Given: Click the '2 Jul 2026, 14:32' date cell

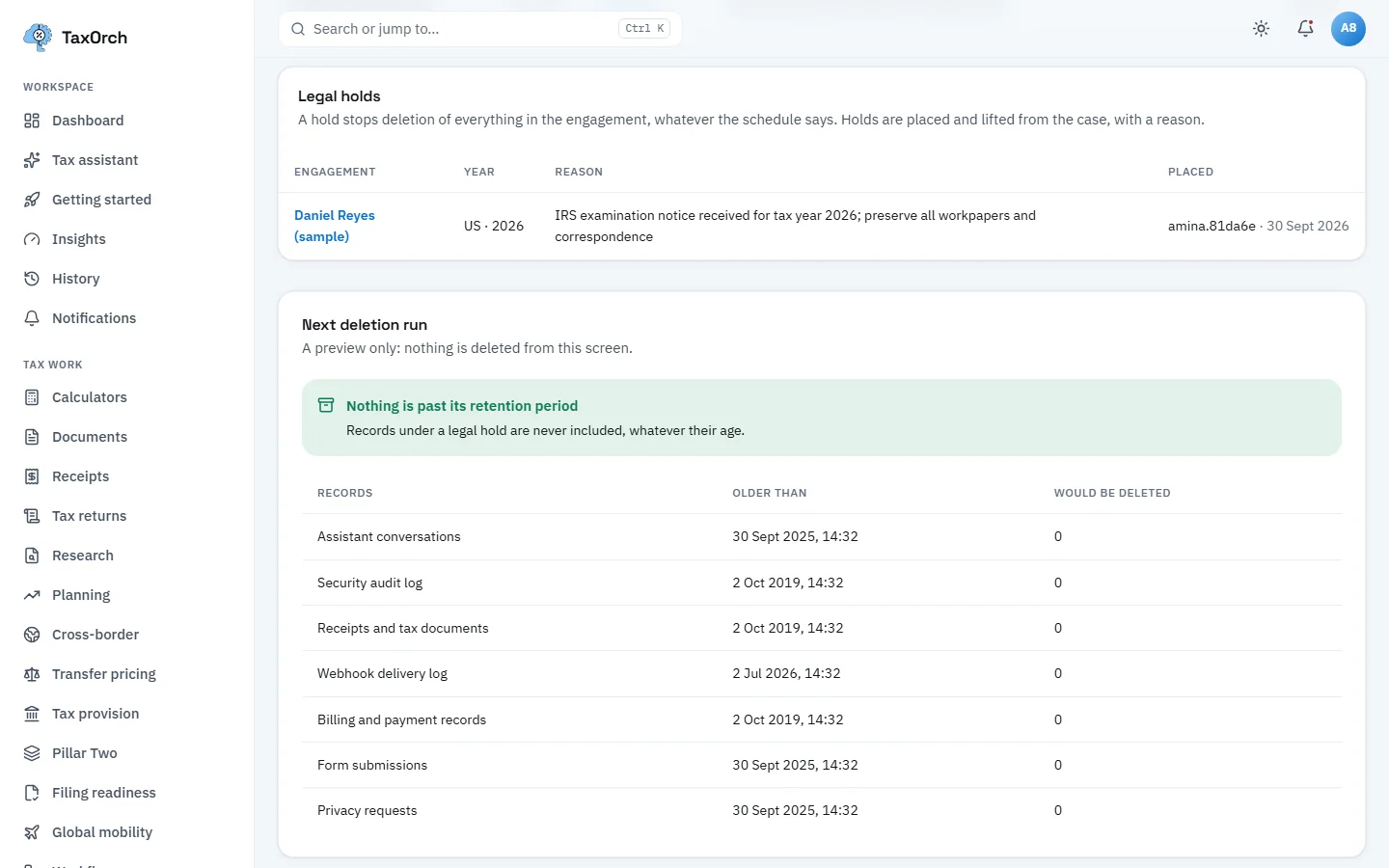Looking at the screenshot, I should click(786, 673).
